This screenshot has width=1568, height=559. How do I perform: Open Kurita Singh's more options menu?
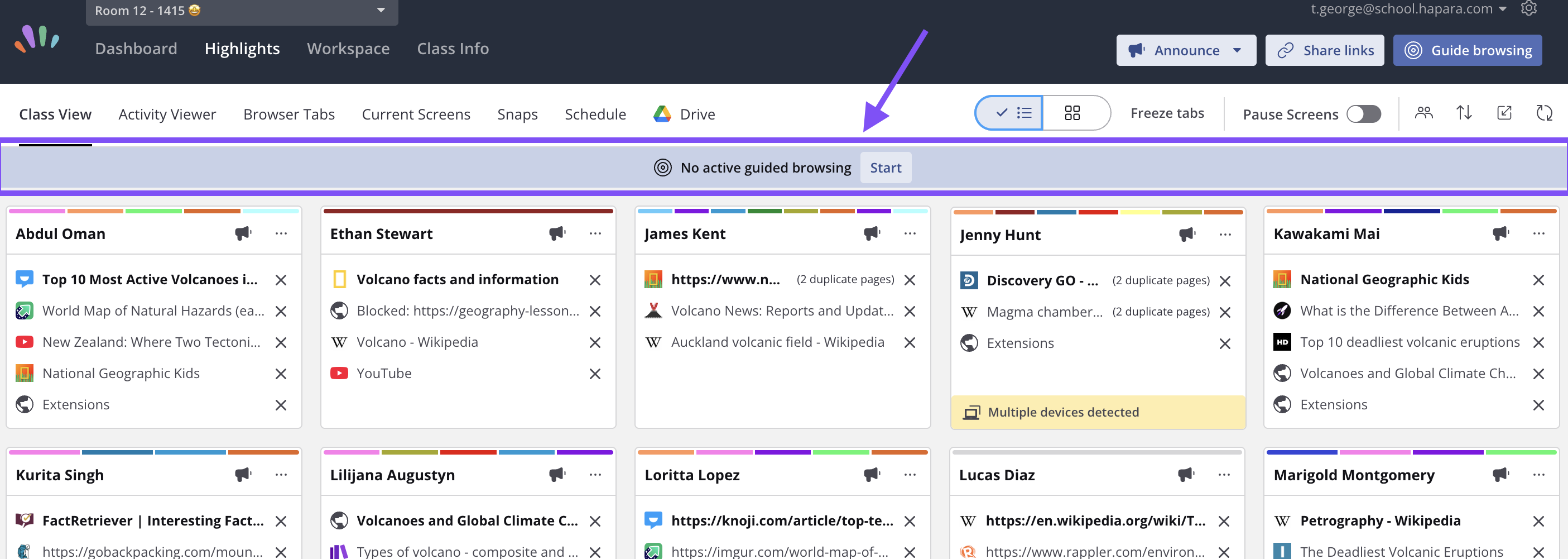click(x=281, y=474)
